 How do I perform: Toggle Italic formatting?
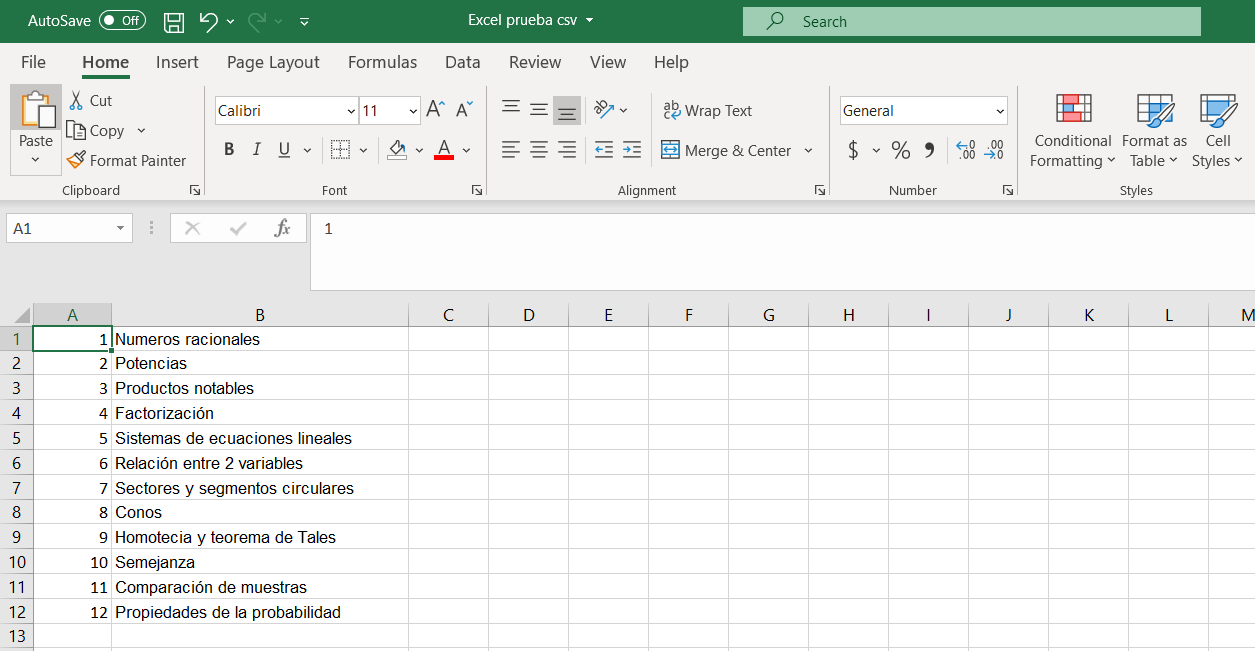tap(257, 150)
